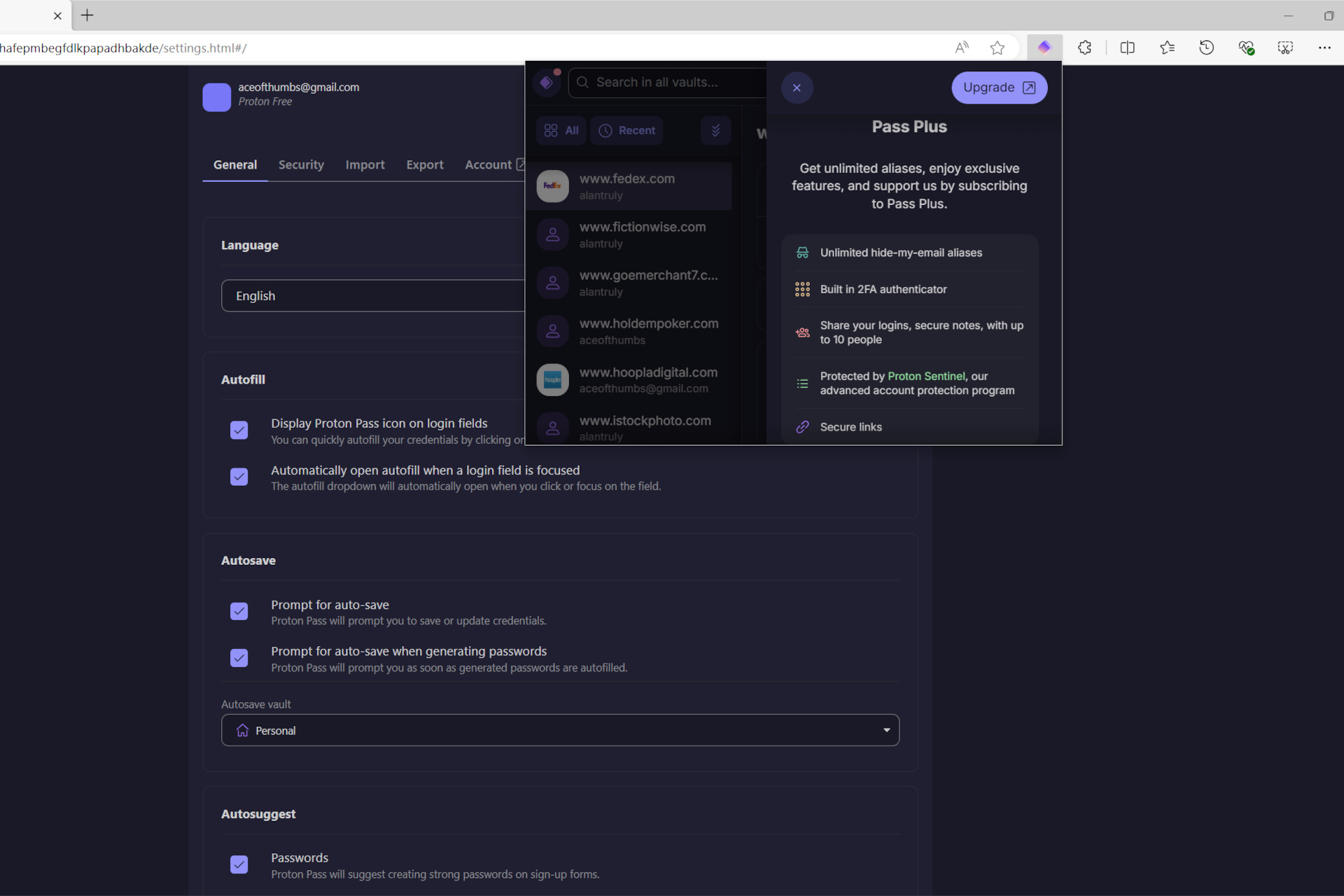Click the Upgrade to Pass Plus button
Image resolution: width=1344 pixels, height=896 pixels.
point(998,87)
